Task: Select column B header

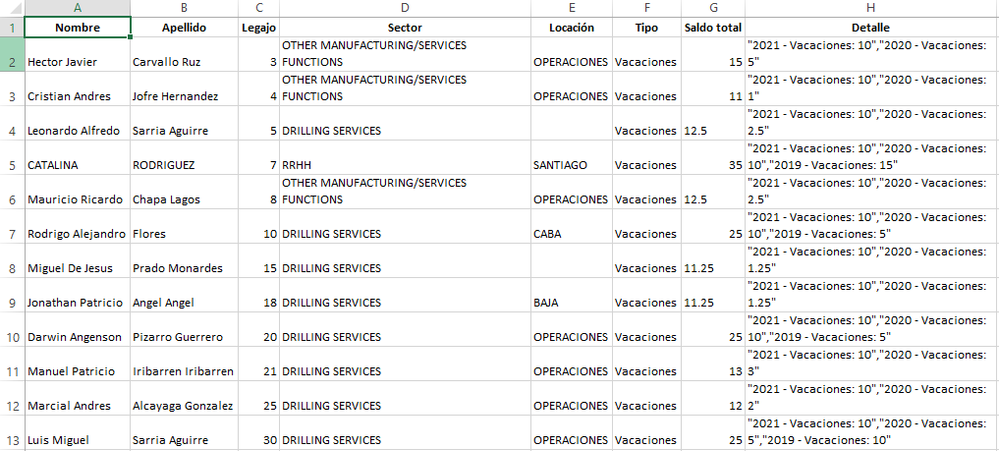Action: pyautogui.click(x=184, y=8)
